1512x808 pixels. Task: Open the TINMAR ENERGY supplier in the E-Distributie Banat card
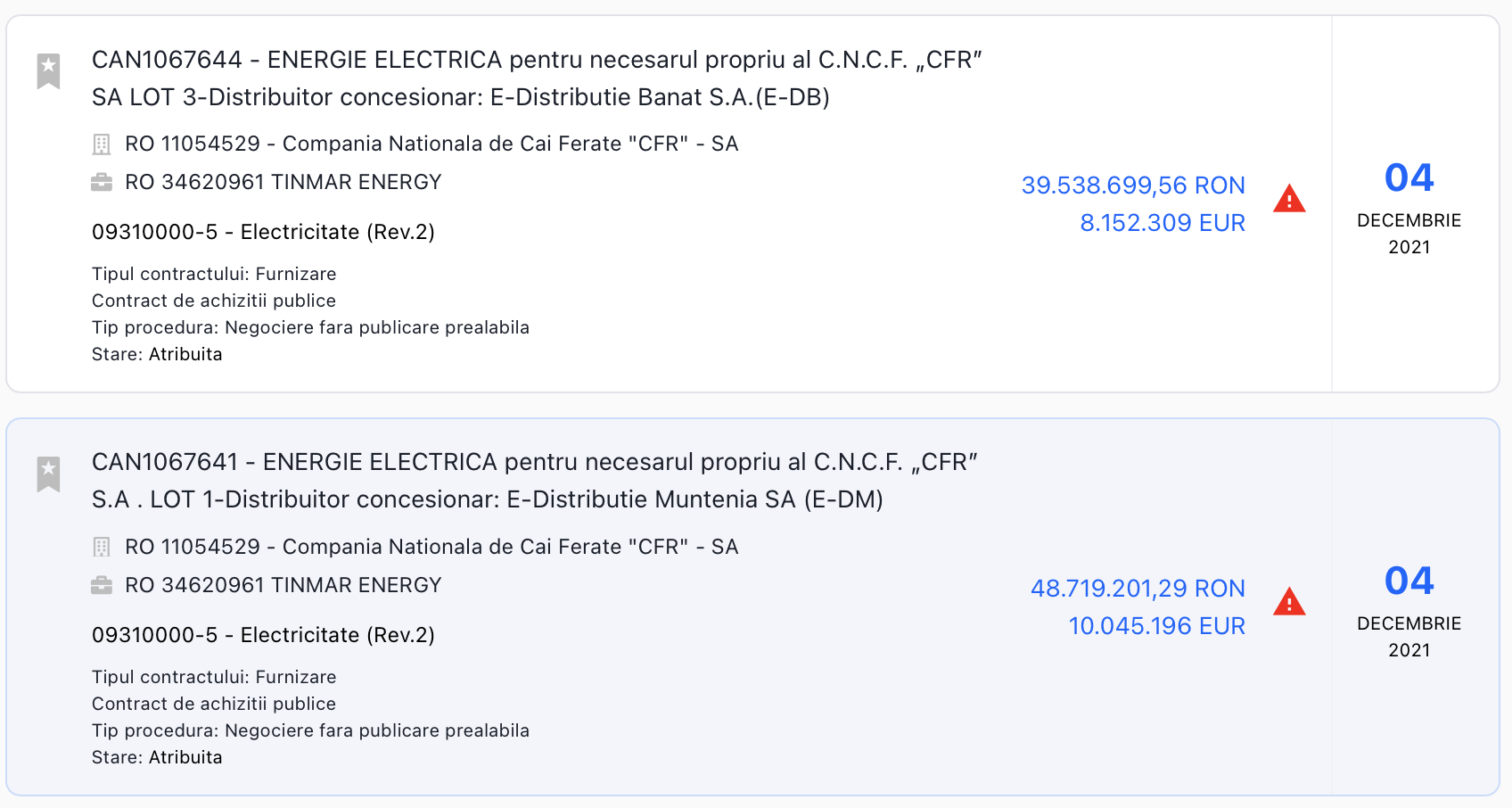click(283, 183)
